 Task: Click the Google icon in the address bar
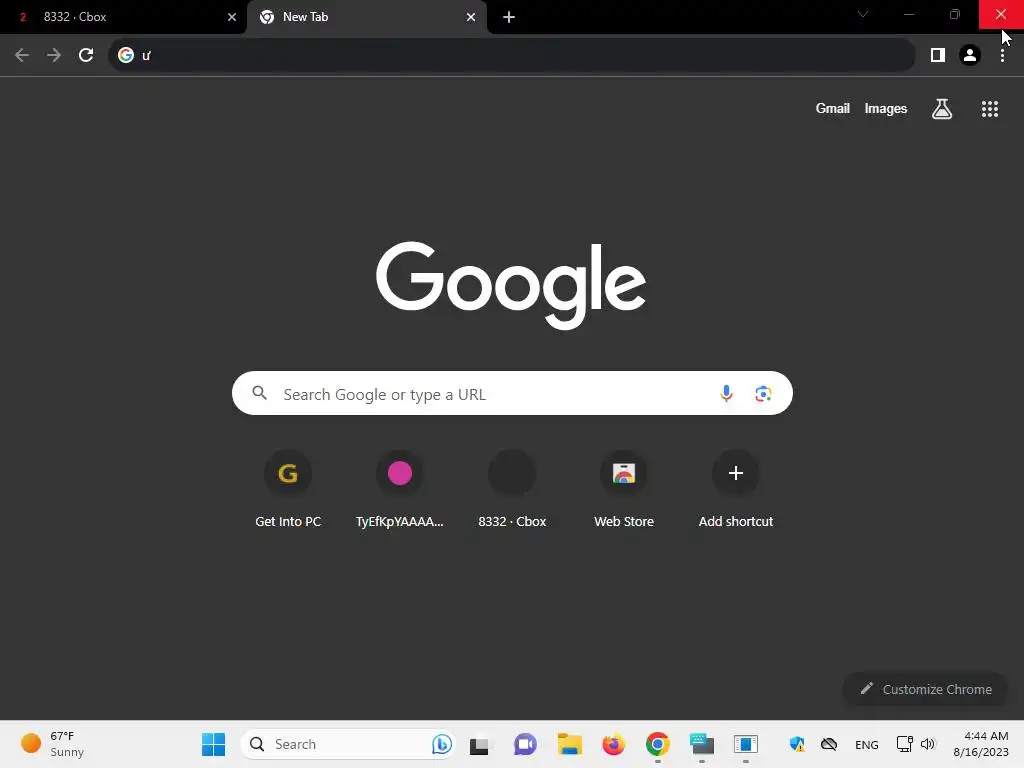(126, 56)
